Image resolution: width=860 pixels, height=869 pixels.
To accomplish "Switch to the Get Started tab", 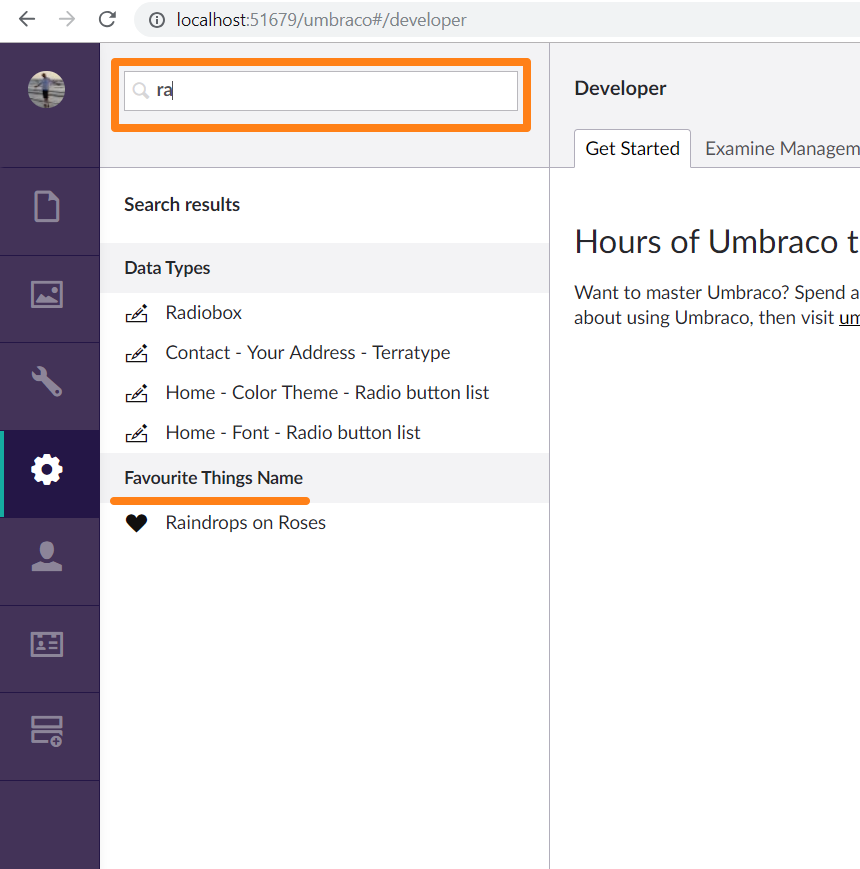I will point(632,149).
